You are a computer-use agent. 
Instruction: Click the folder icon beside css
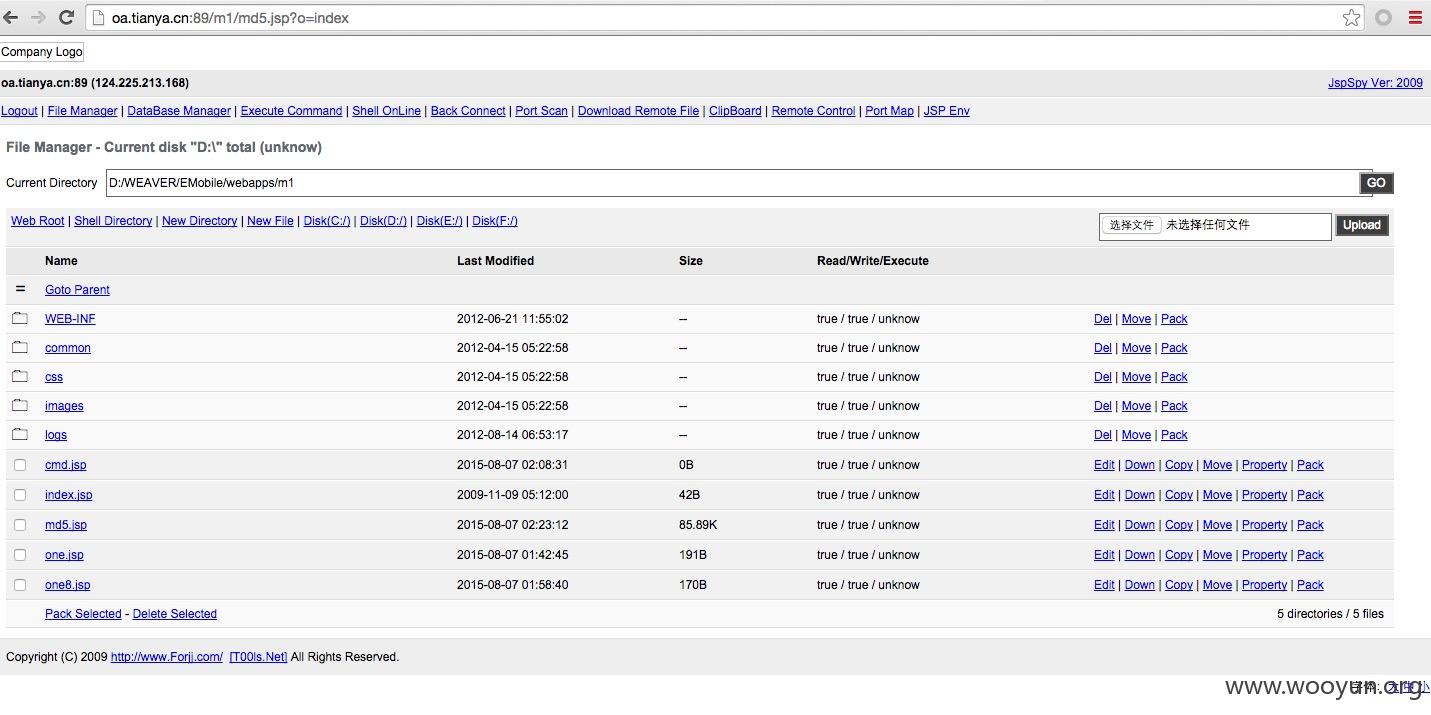tap(20, 376)
